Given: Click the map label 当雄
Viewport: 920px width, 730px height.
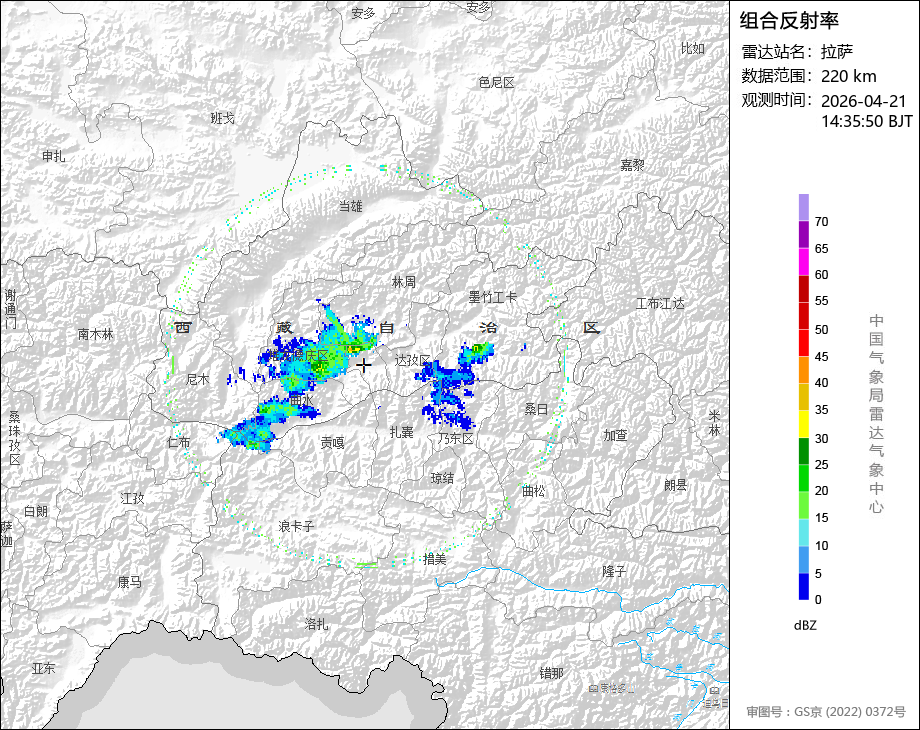Looking at the screenshot, I should (351, 206).
